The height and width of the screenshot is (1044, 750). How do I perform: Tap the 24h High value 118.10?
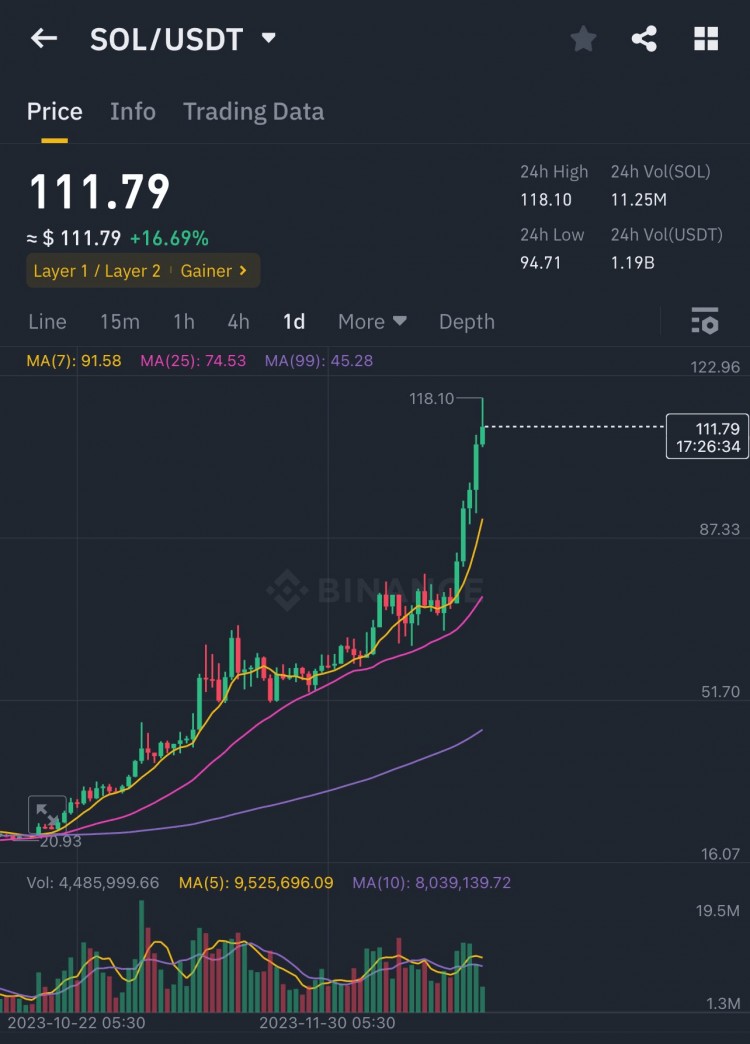[x=546, y=200]
